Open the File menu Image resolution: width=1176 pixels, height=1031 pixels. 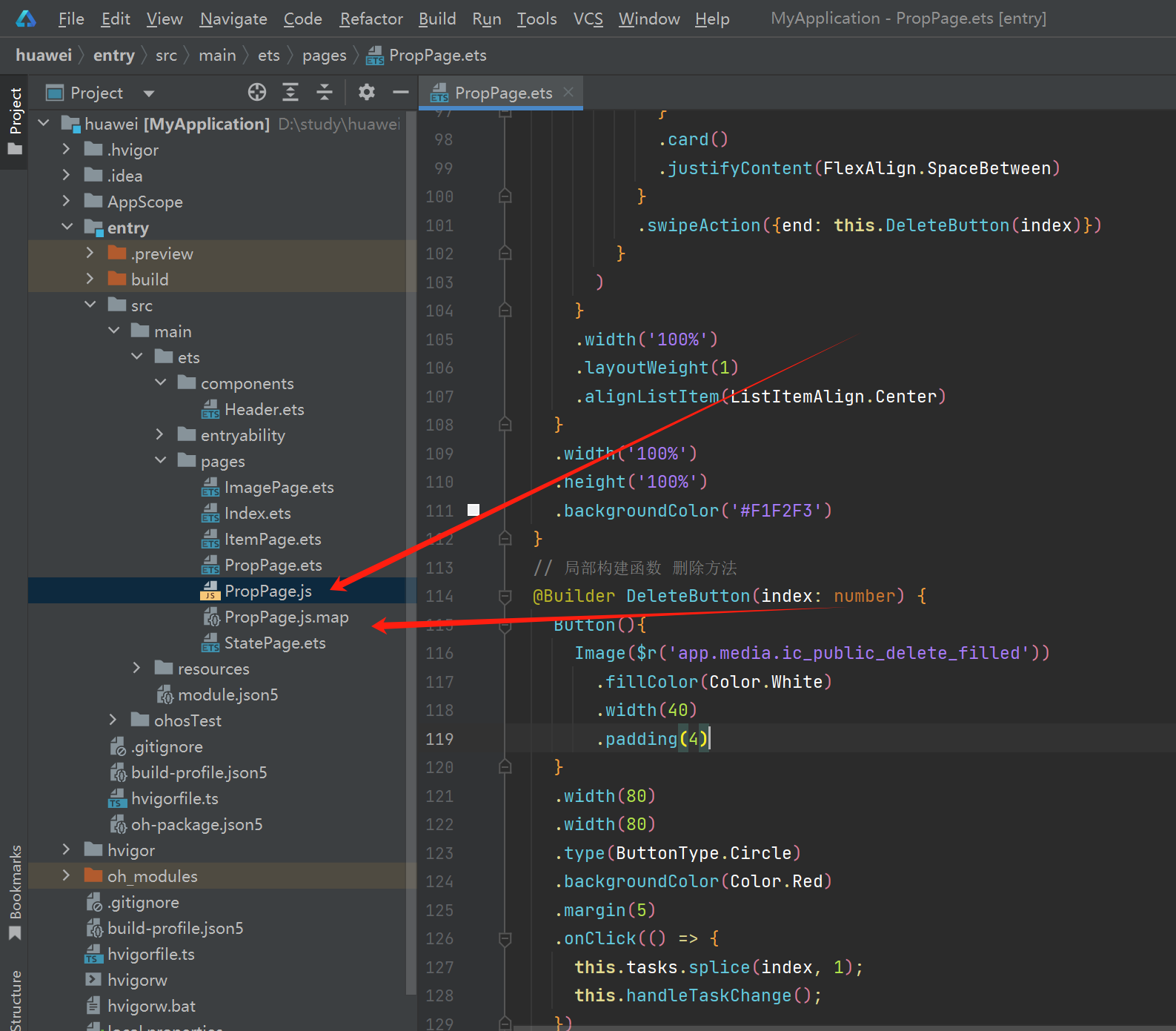pos(71,19)
